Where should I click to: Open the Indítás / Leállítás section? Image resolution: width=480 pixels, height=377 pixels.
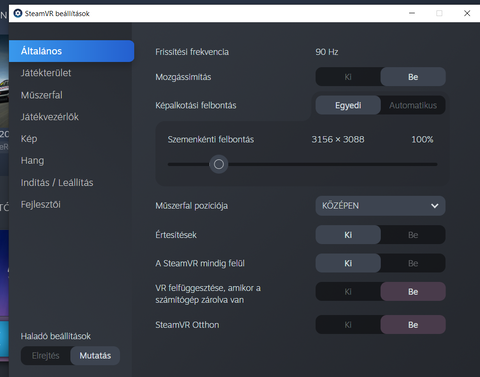57,183
